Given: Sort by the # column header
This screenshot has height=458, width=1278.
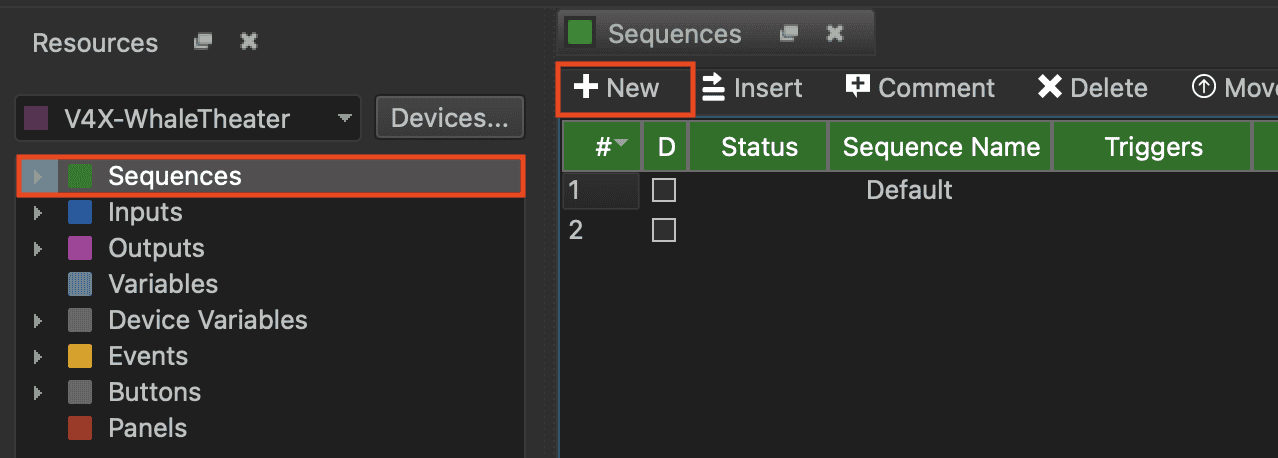Looking at the screenshot, I should tap(602, 147).
